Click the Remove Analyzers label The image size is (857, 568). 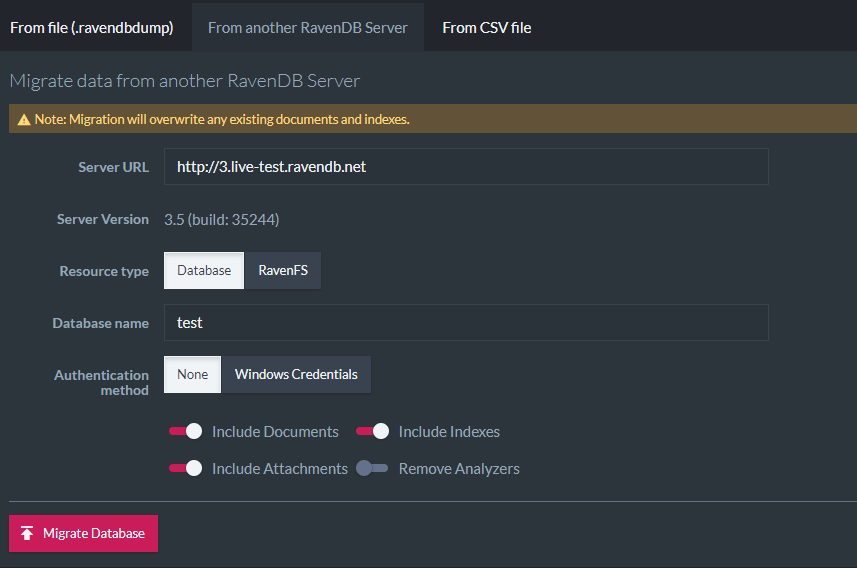(x=459, y=469)
